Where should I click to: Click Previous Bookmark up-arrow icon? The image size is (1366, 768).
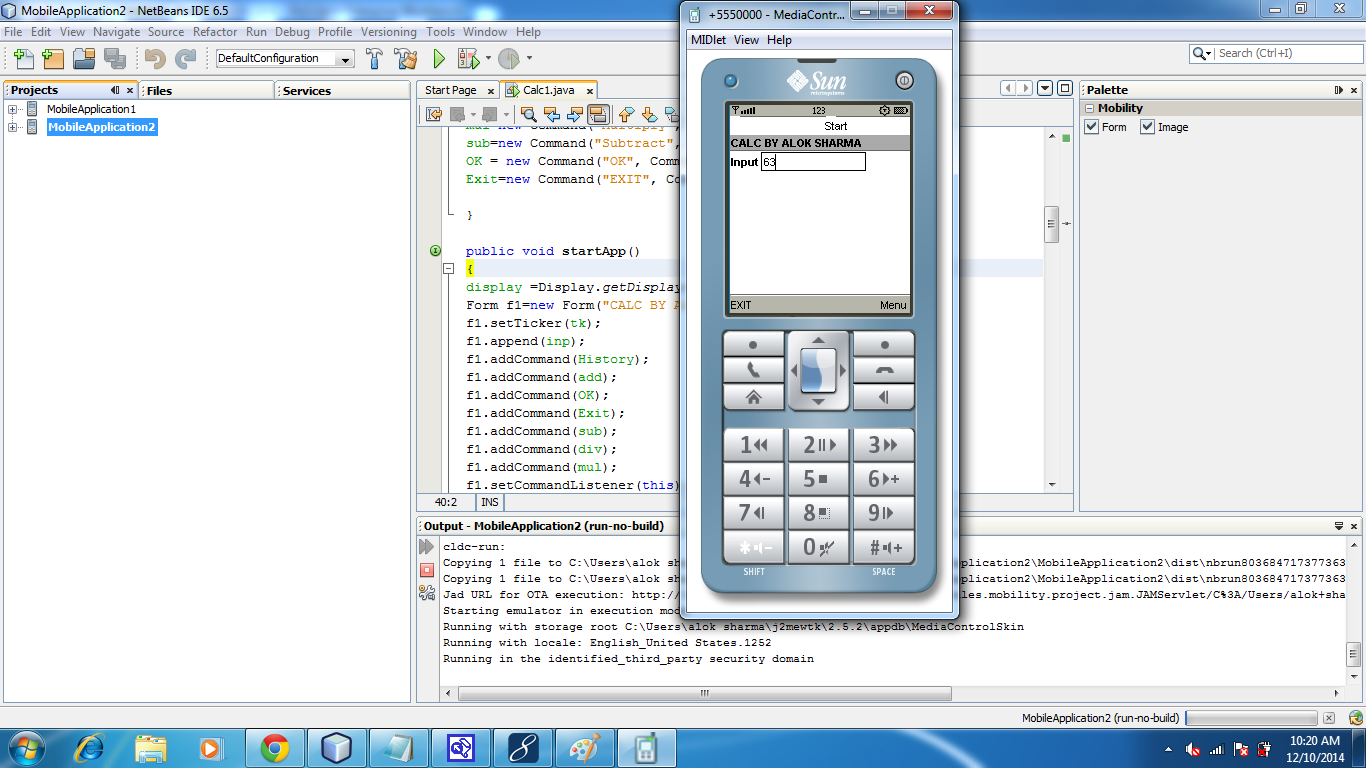[x=627, y=114]
